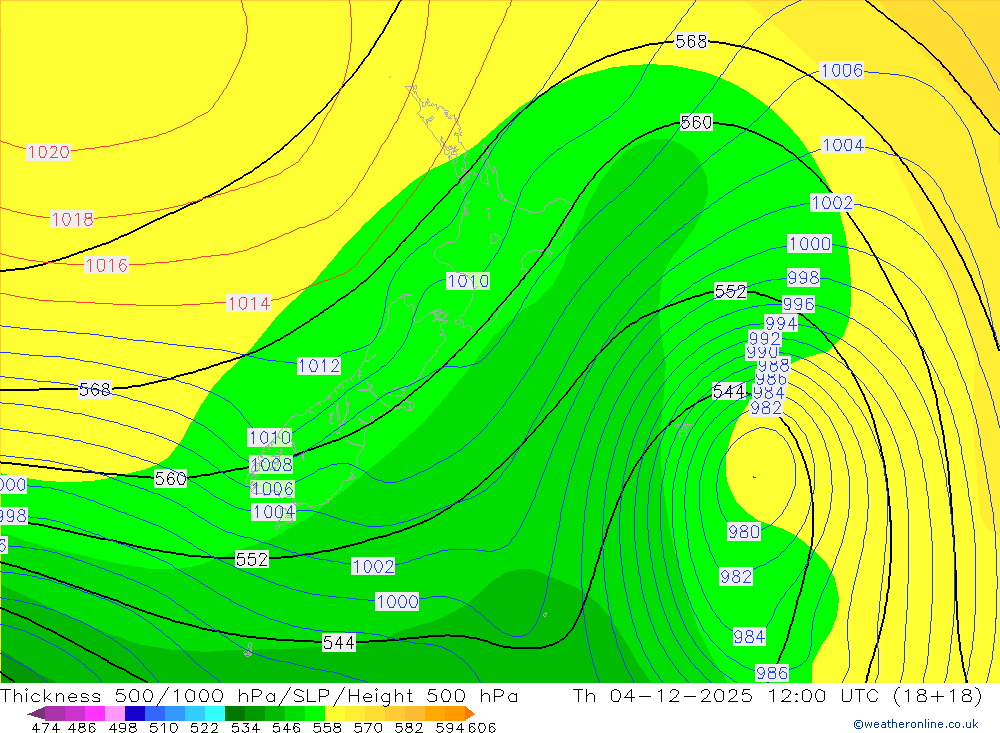Click the 594606 legend value
The image size is (1000, 733).
click(x=466, y=727)
